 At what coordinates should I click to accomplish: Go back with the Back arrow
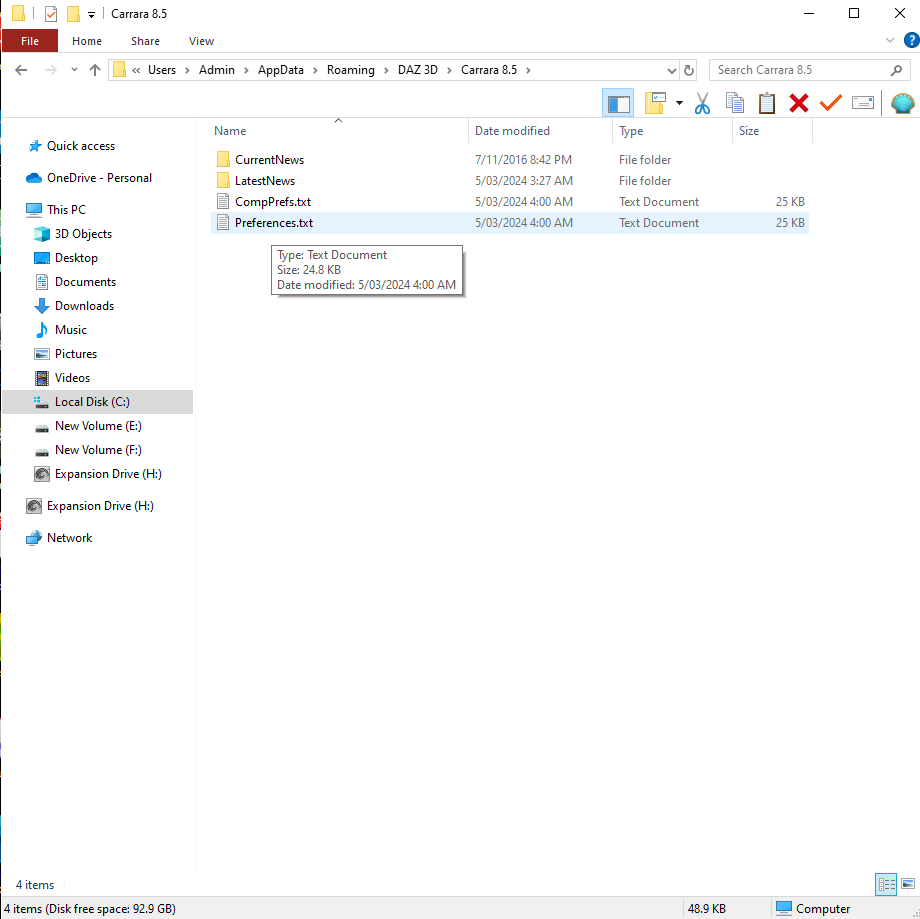pos(21,70)
